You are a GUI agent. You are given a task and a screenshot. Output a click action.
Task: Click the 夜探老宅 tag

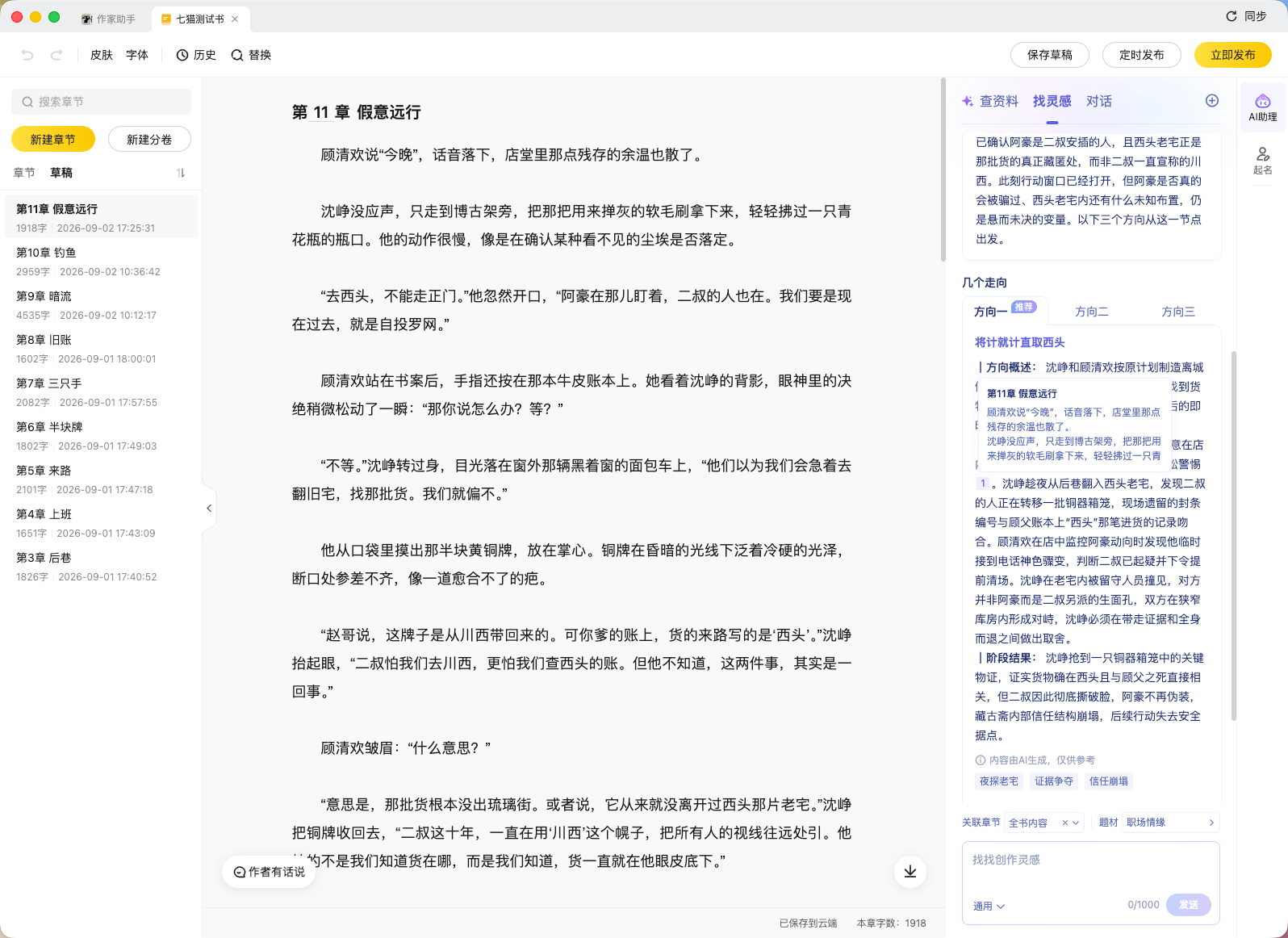(x=999, y=781)
